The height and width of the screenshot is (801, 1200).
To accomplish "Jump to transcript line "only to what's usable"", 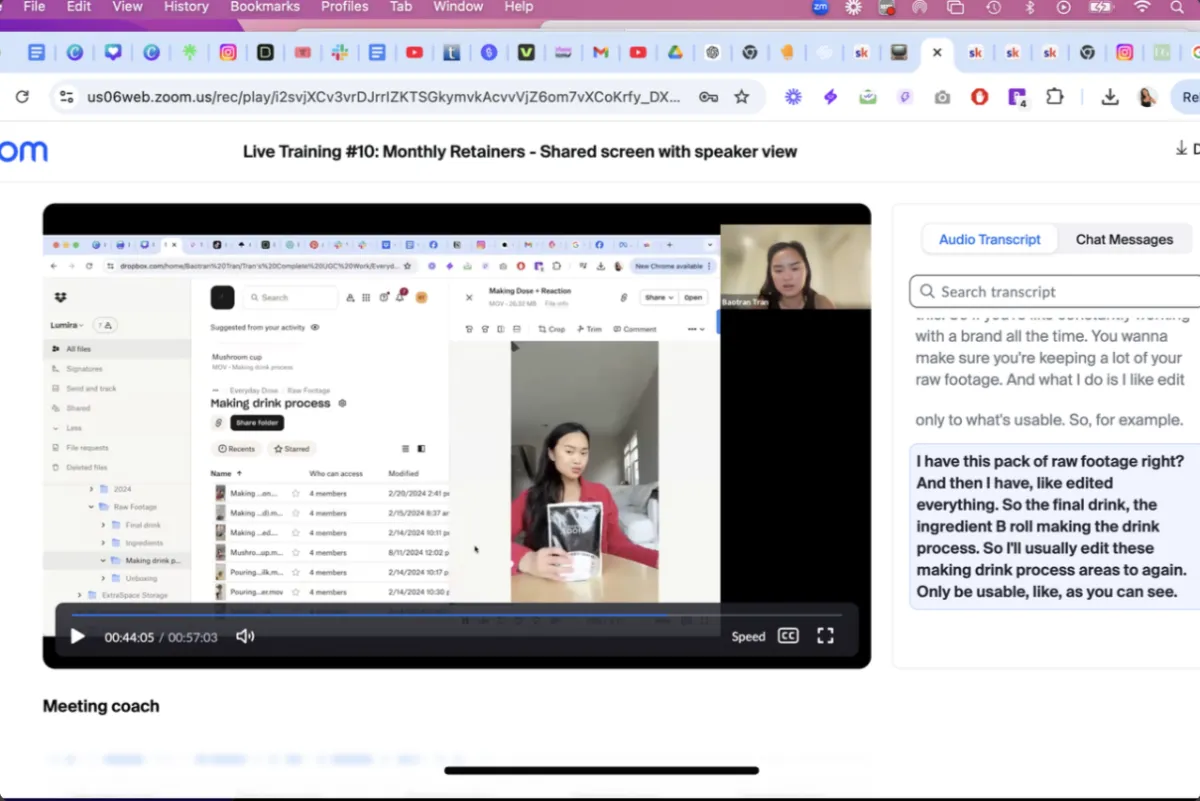I will (1050, 420).
